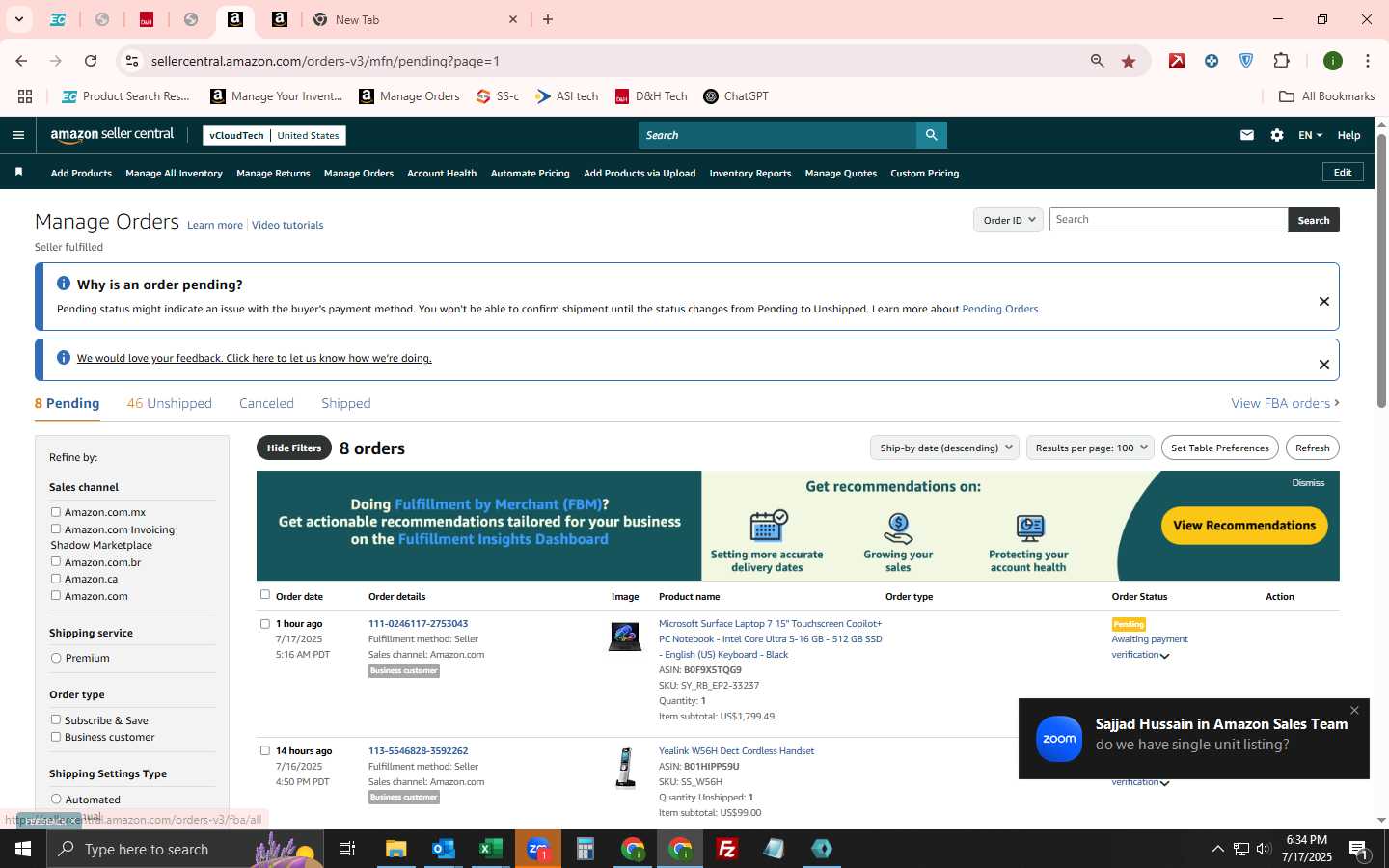Viewport: 1389px width, 868px height.
Task: Open Chrome three-dot menu
Action: tap(1367, 61)
